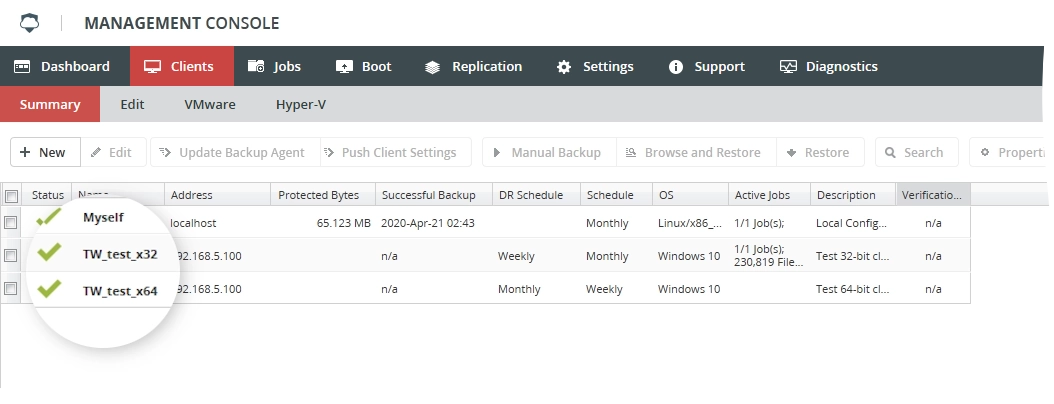Open the Support info section
This screenshot has width=1054, height=404.
click(706, 67)
